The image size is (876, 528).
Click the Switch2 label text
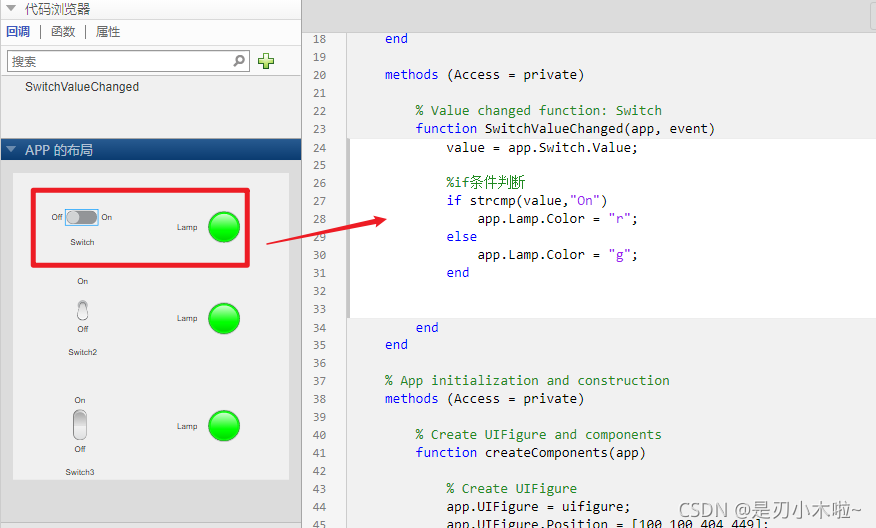tap(83, 352)
